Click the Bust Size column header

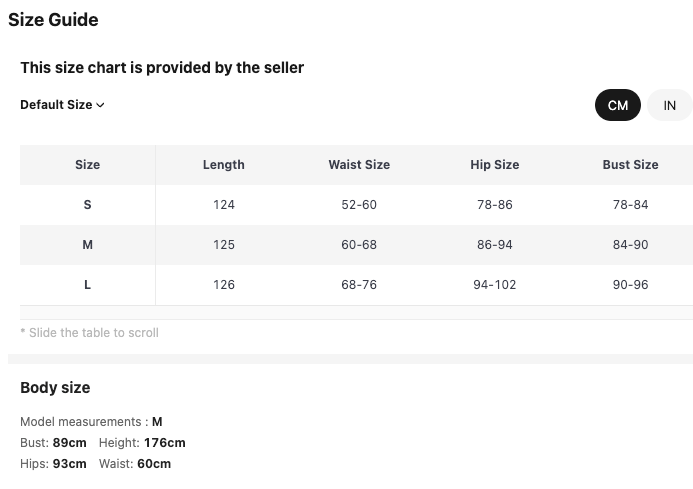click(x=630, y=165)
